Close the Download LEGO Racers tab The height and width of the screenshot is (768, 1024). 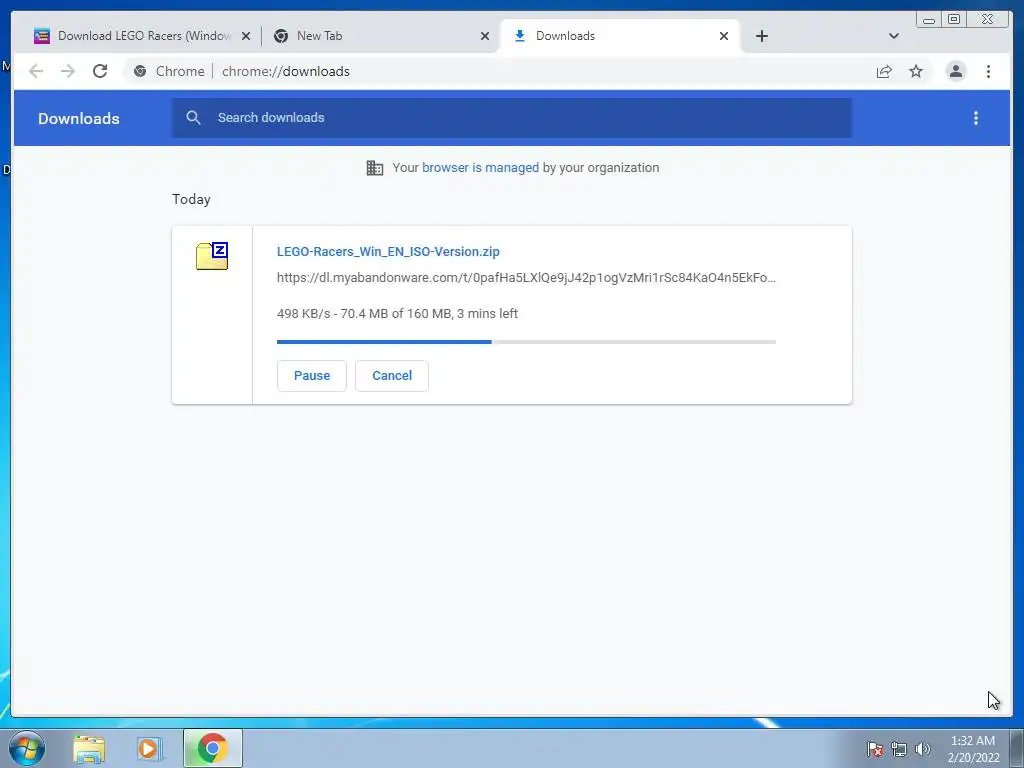point(246,36)
